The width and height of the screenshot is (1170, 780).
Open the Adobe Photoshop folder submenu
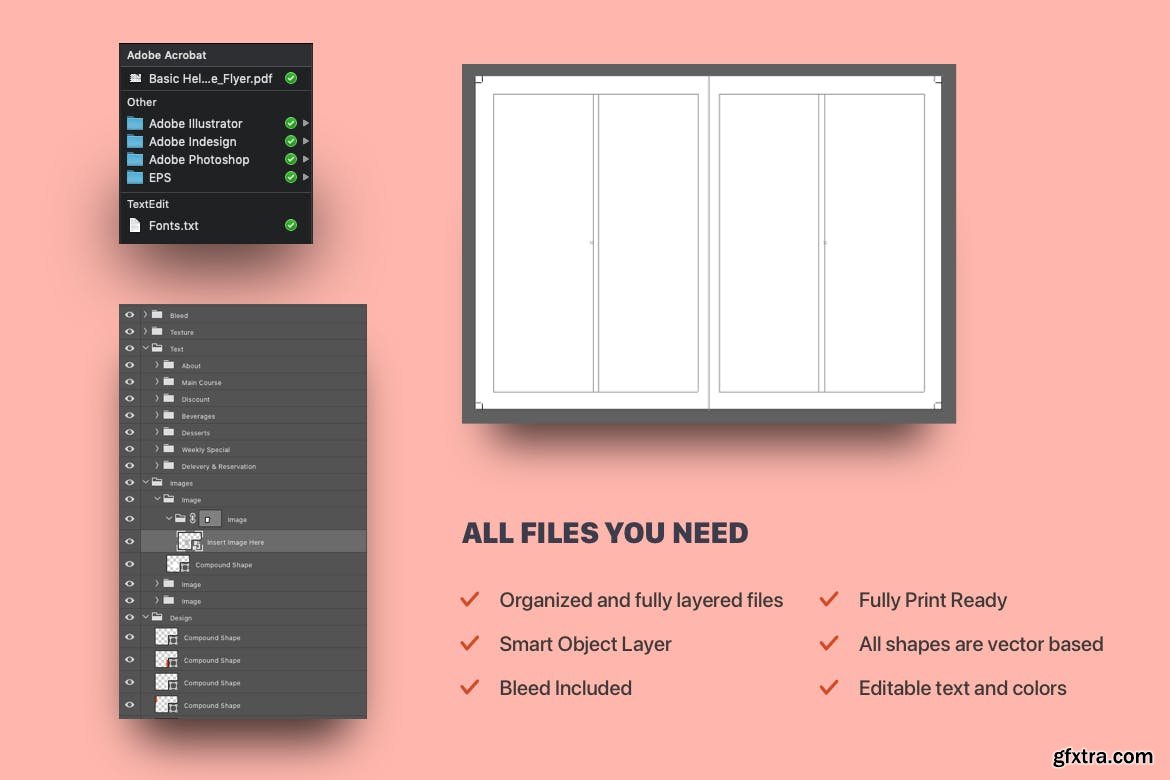pos(306,159)
